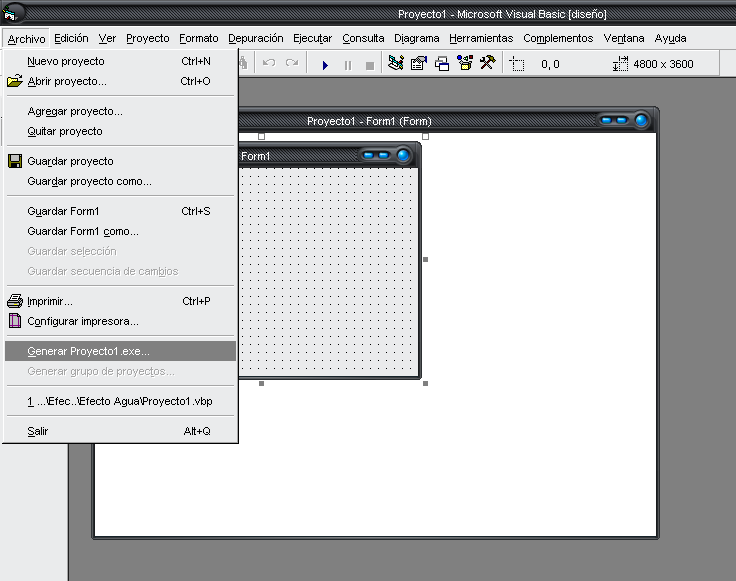Viewport: 736px width, 581px height.
Task: Choose Salir to exit Visual Basic
Action: (121, 431)
